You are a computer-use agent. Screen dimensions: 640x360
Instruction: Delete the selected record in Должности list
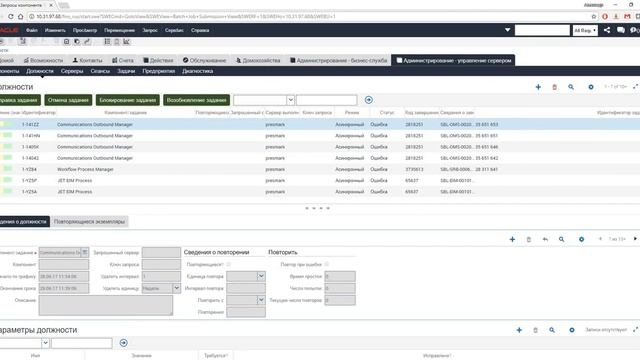click(554, 87)
